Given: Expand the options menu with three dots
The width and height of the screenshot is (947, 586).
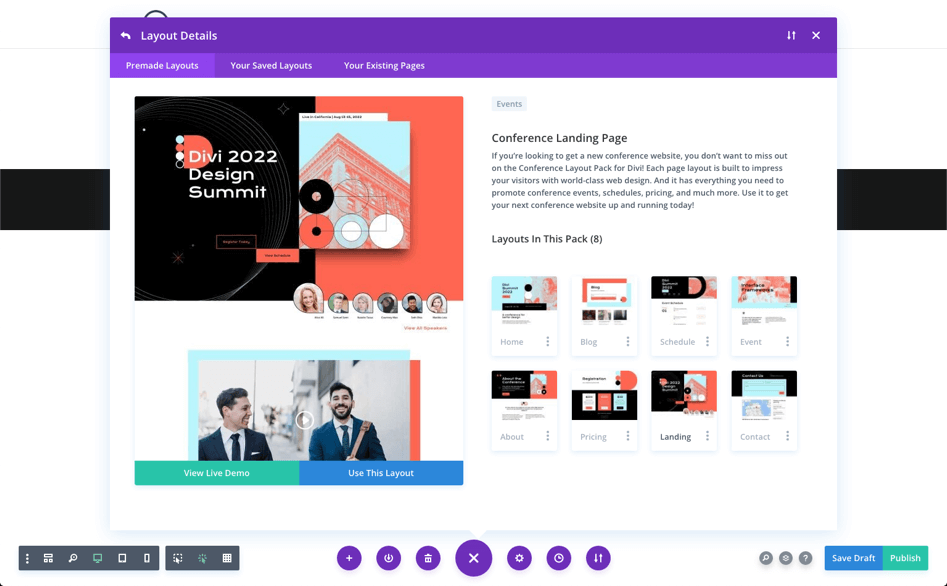Looking at the screenshot, I should pyautogui.click(x=26, y=558).
